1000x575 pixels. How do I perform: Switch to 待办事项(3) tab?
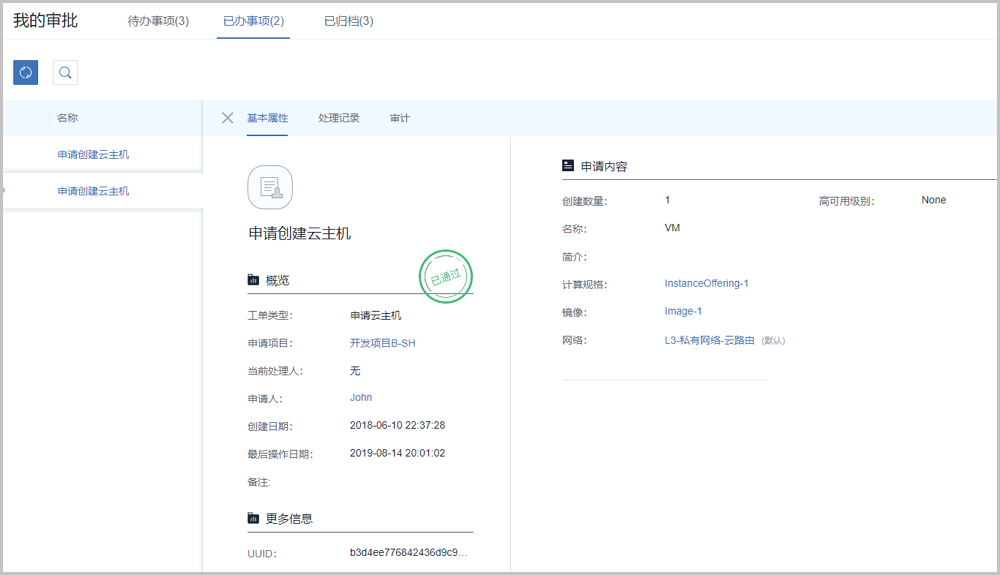point(158,21)
